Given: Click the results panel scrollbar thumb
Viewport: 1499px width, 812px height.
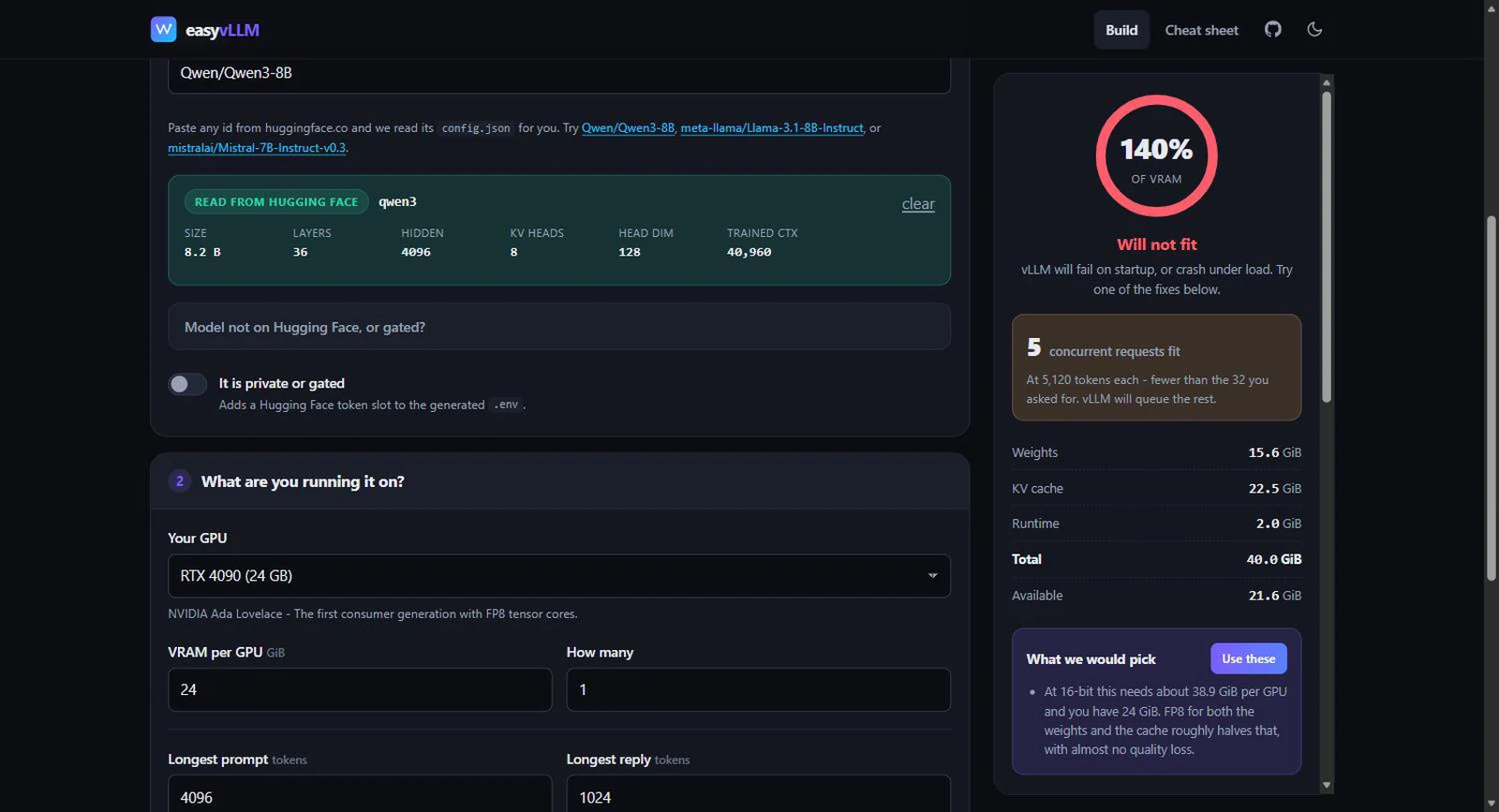Looking at the screenshot, I should (x=1327, y=247).
